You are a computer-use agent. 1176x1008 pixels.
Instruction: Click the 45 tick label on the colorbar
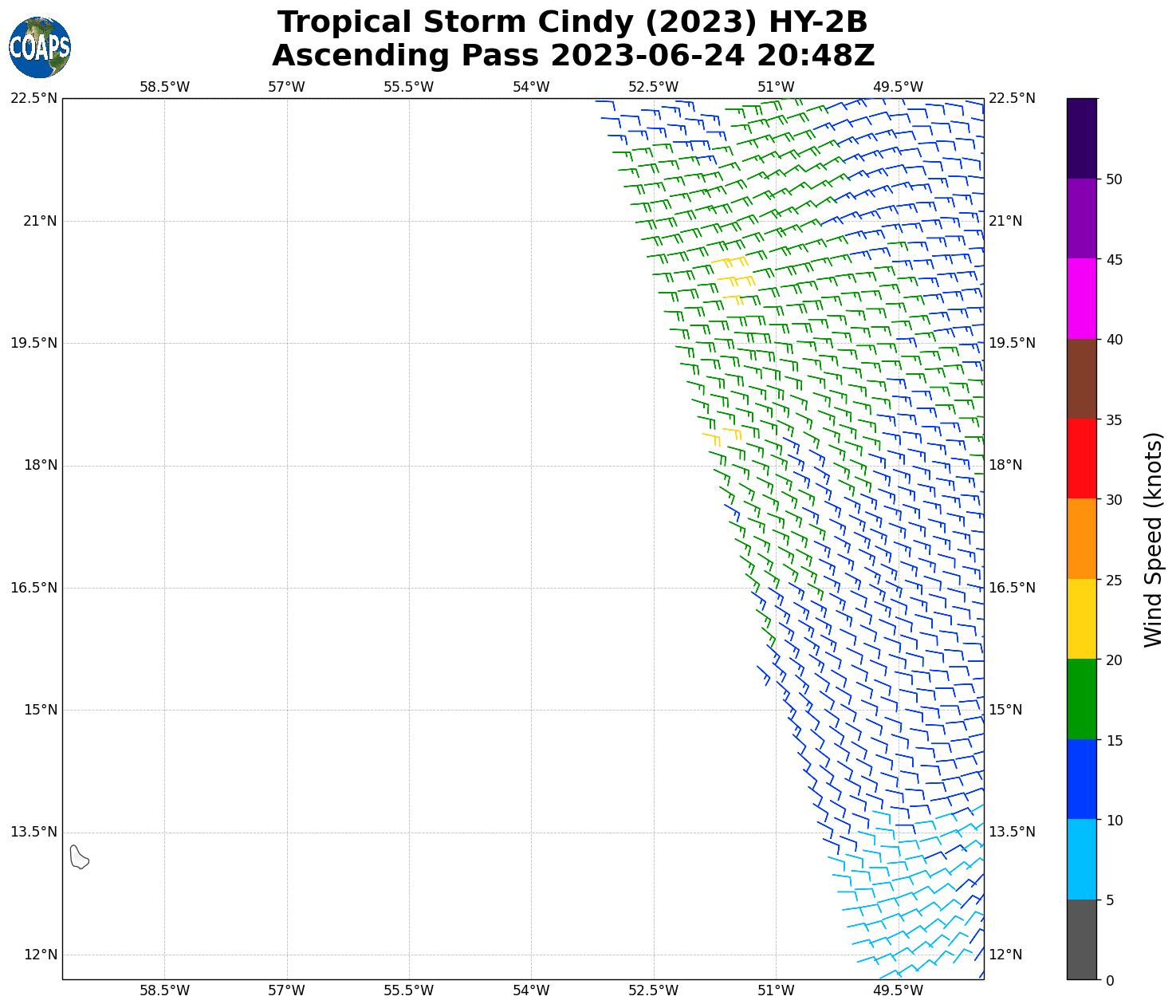[1114, 260]
